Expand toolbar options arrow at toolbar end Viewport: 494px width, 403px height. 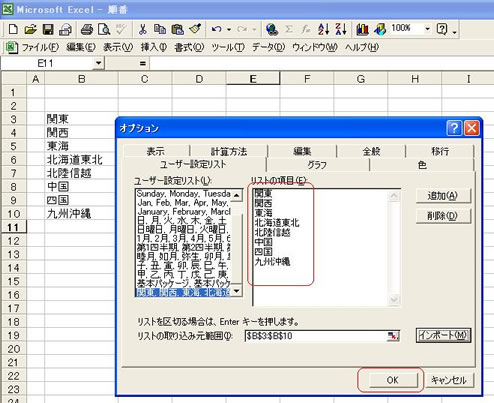point(455,31)
